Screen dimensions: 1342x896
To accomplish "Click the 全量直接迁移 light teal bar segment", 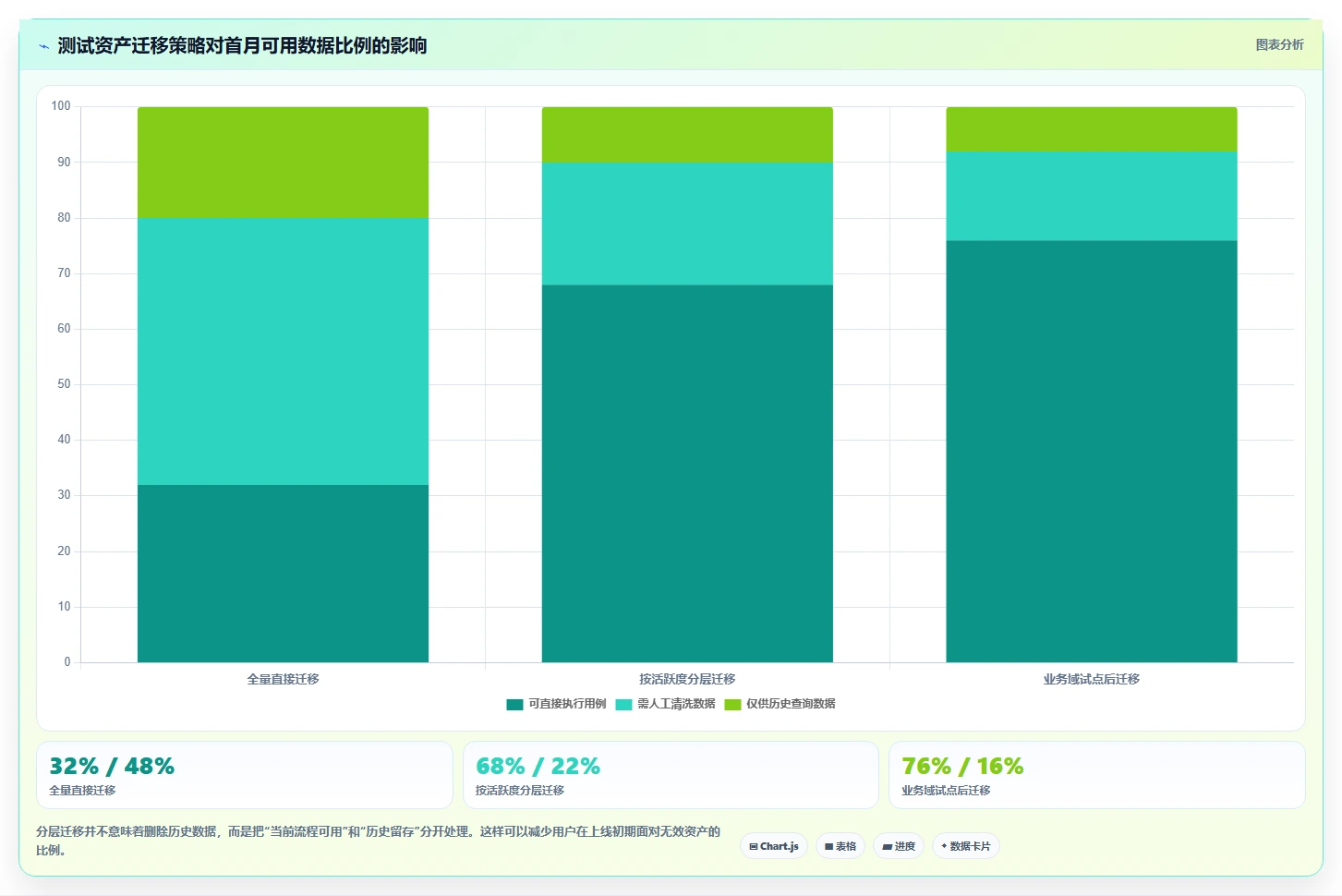I will pos(283,351).
